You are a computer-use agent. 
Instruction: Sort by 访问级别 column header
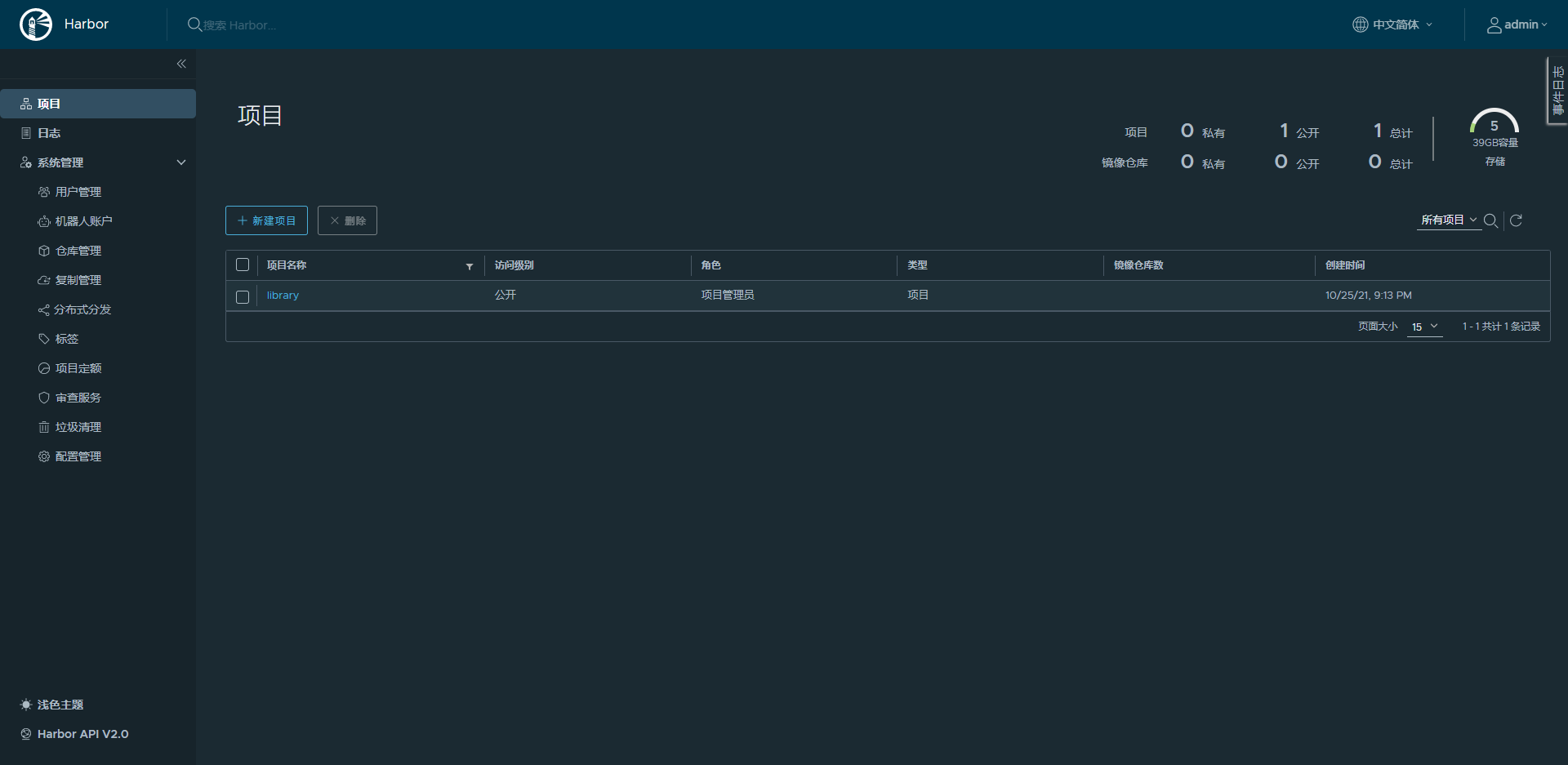(514, 265)
